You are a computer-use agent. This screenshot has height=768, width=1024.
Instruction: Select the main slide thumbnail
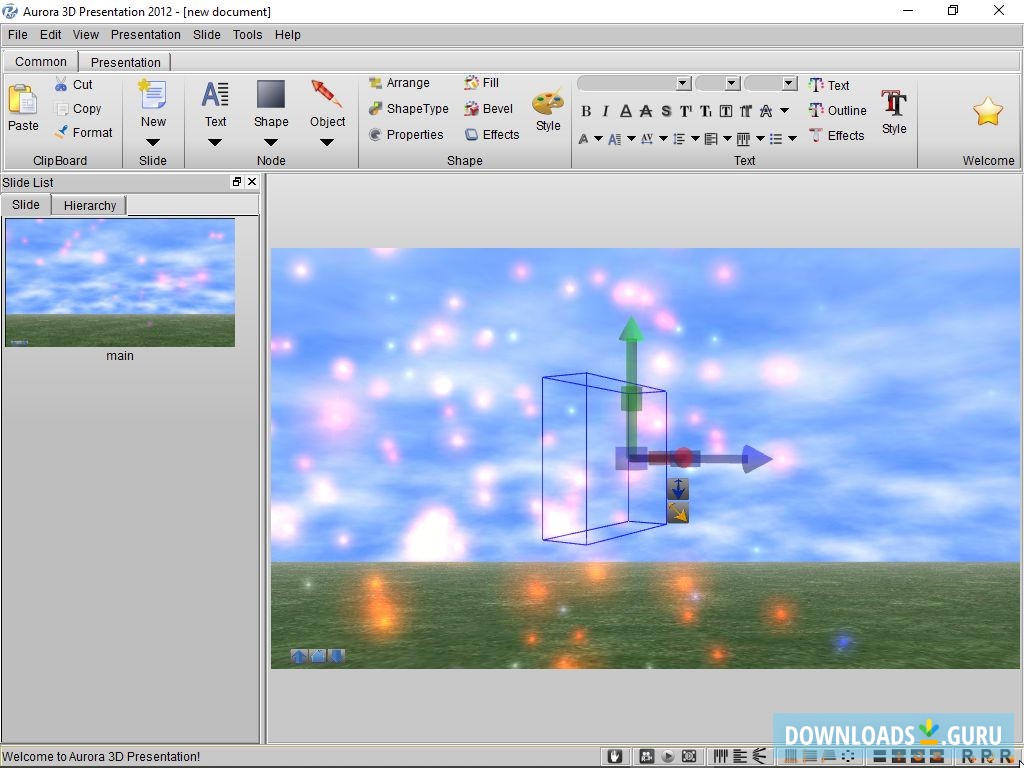pos(119,282)
